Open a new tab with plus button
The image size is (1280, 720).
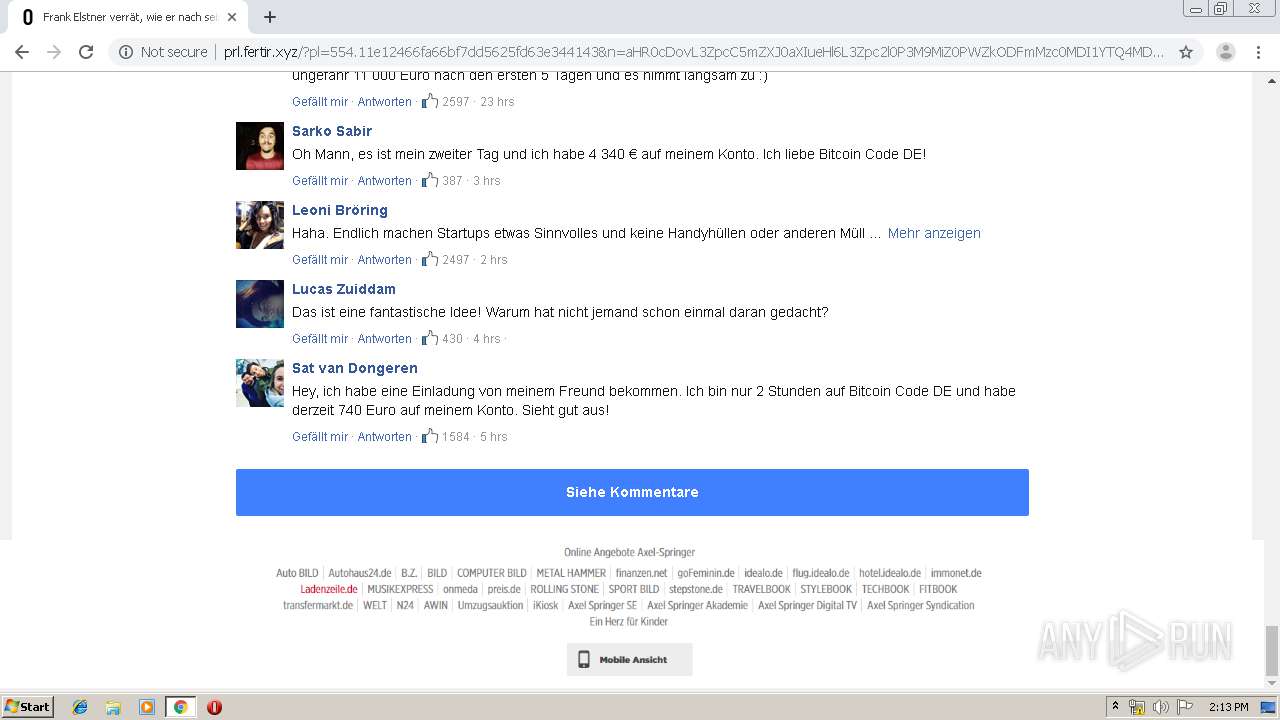(270, 17)
